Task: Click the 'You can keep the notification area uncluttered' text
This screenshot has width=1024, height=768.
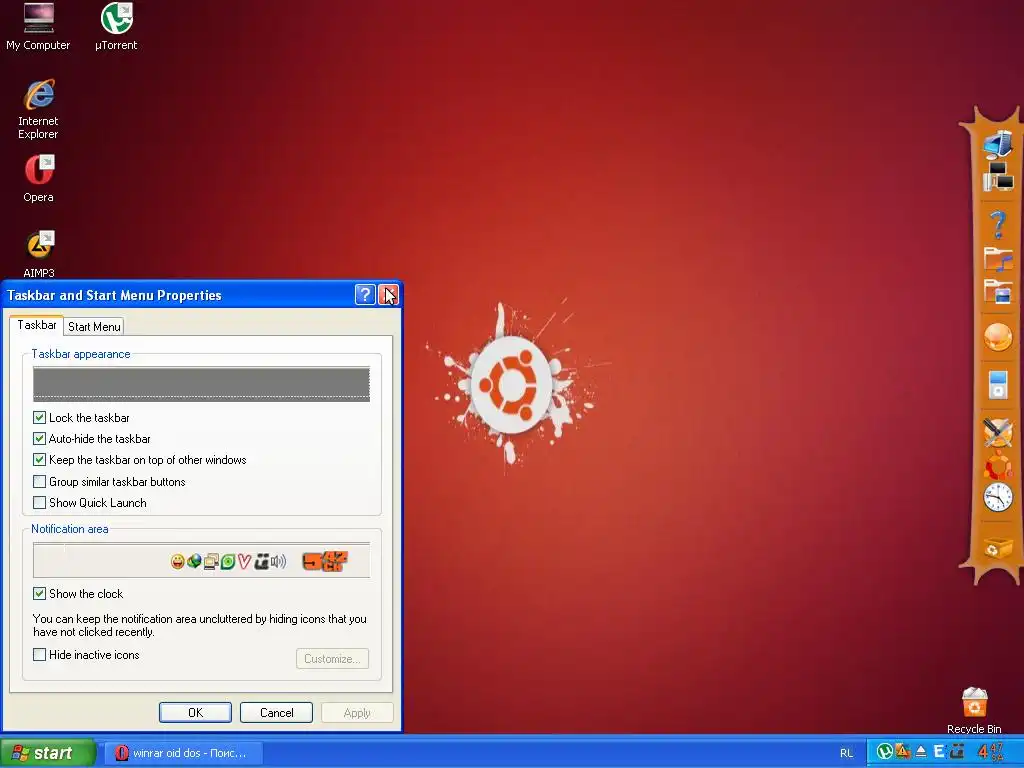Action: point(200,625)
